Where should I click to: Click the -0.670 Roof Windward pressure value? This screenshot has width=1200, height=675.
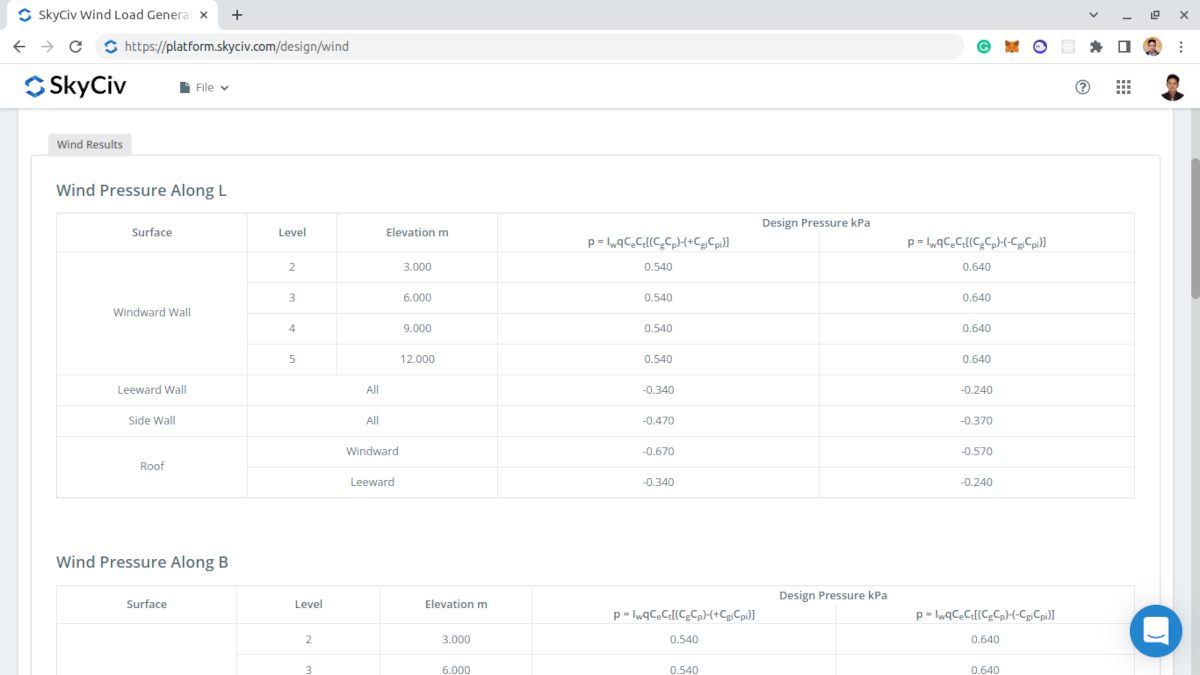[658, 451]
